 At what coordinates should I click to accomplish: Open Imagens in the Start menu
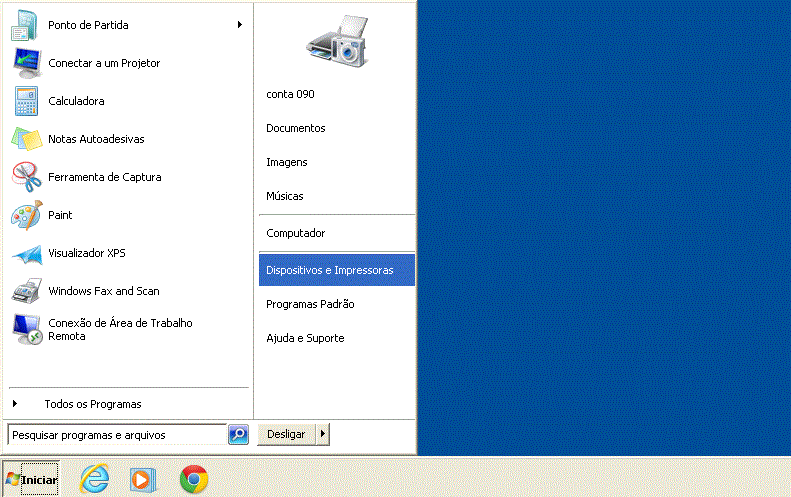click(x=287, y=162)
